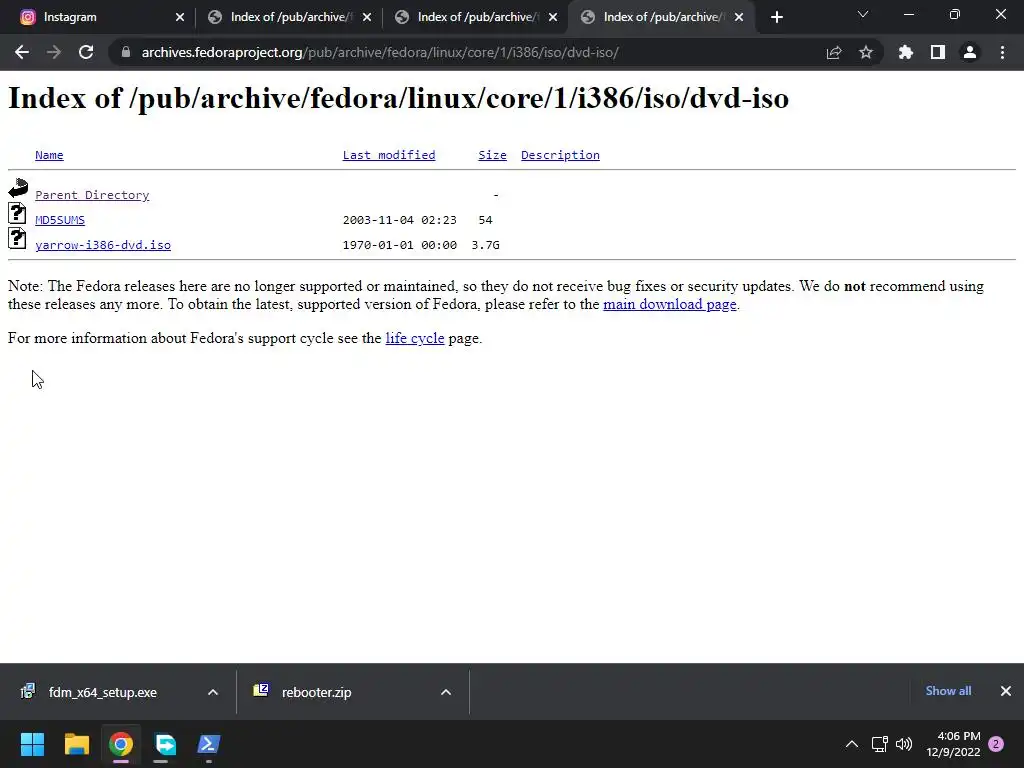This screenshot has width=1024, height=768.
Task: Reload the current page
Action: click(86, 52)
